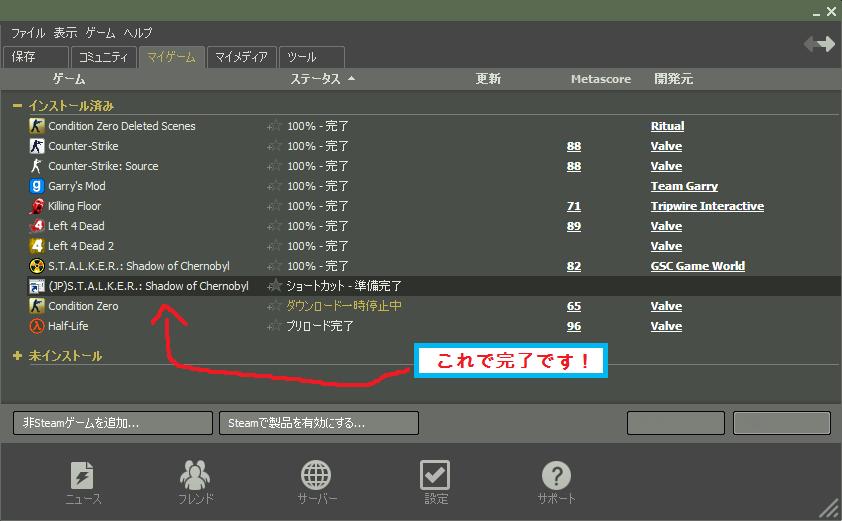Open the Team Garry developer link
Viewport: 842px width, 521px height.
[684, 186]
